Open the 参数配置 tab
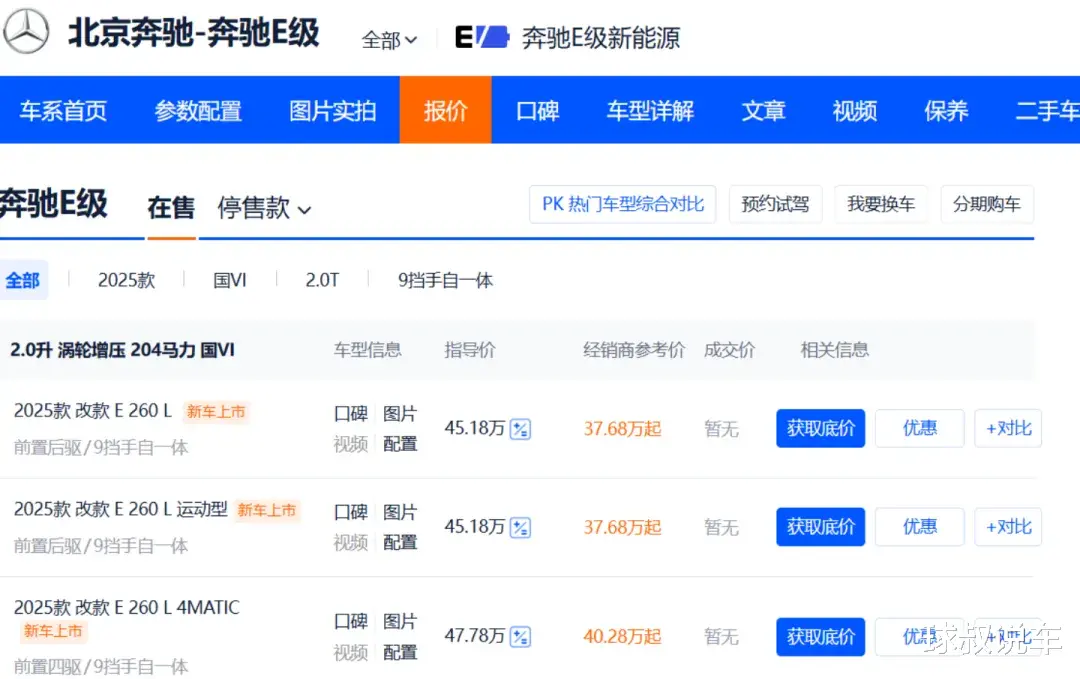 (198, 110)
